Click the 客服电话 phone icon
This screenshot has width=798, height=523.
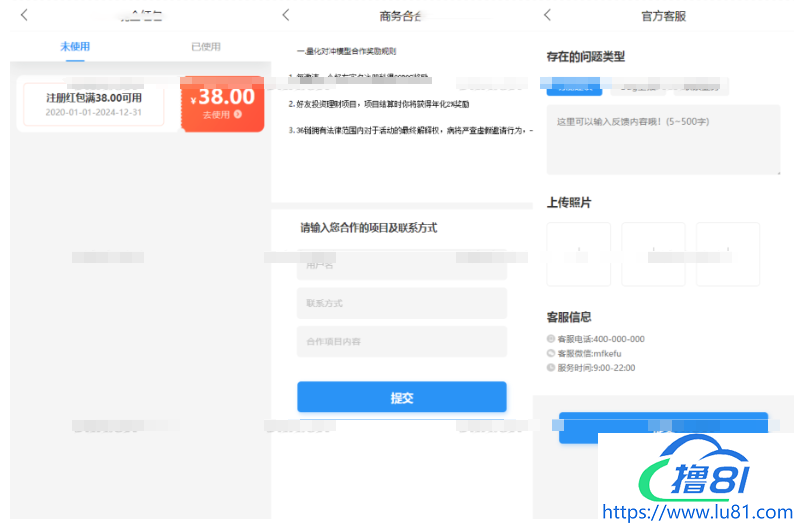pyautogui.click(x=551, y=339)
